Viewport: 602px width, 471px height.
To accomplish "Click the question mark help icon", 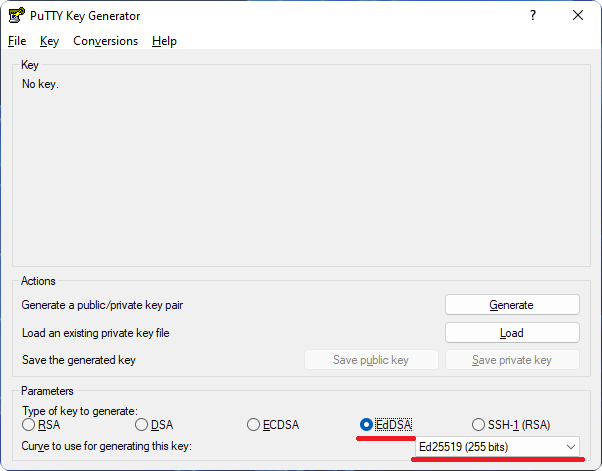I will pos(533,15).
